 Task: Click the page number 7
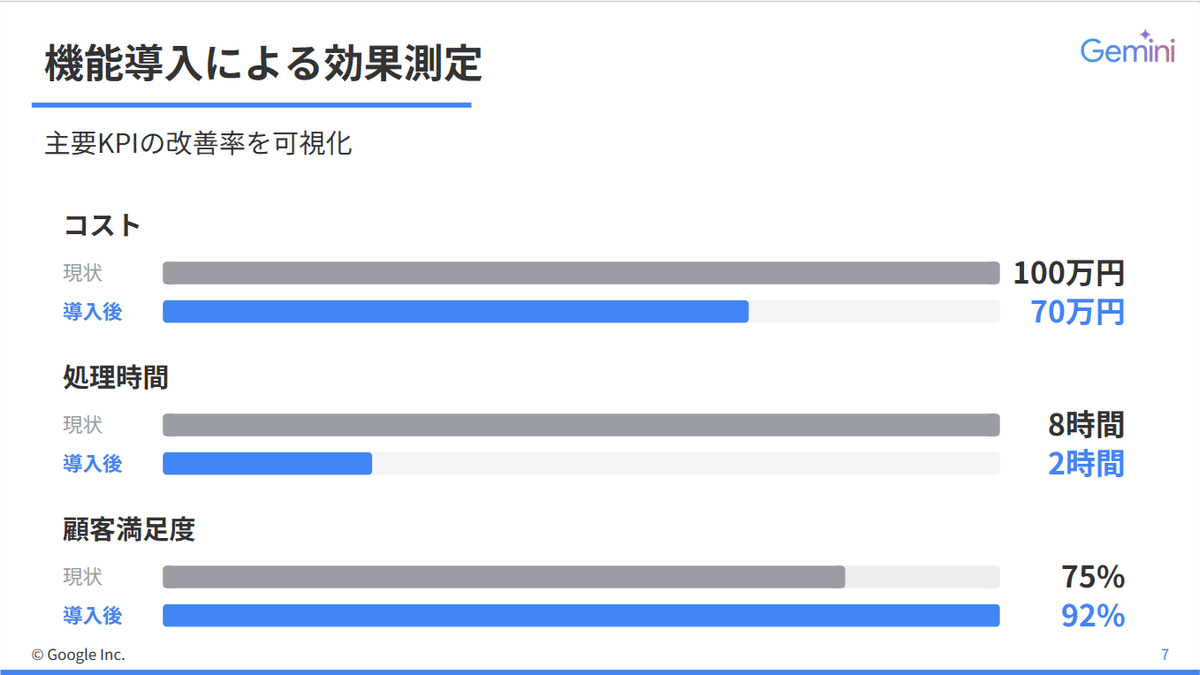[x=1164, y=655]
